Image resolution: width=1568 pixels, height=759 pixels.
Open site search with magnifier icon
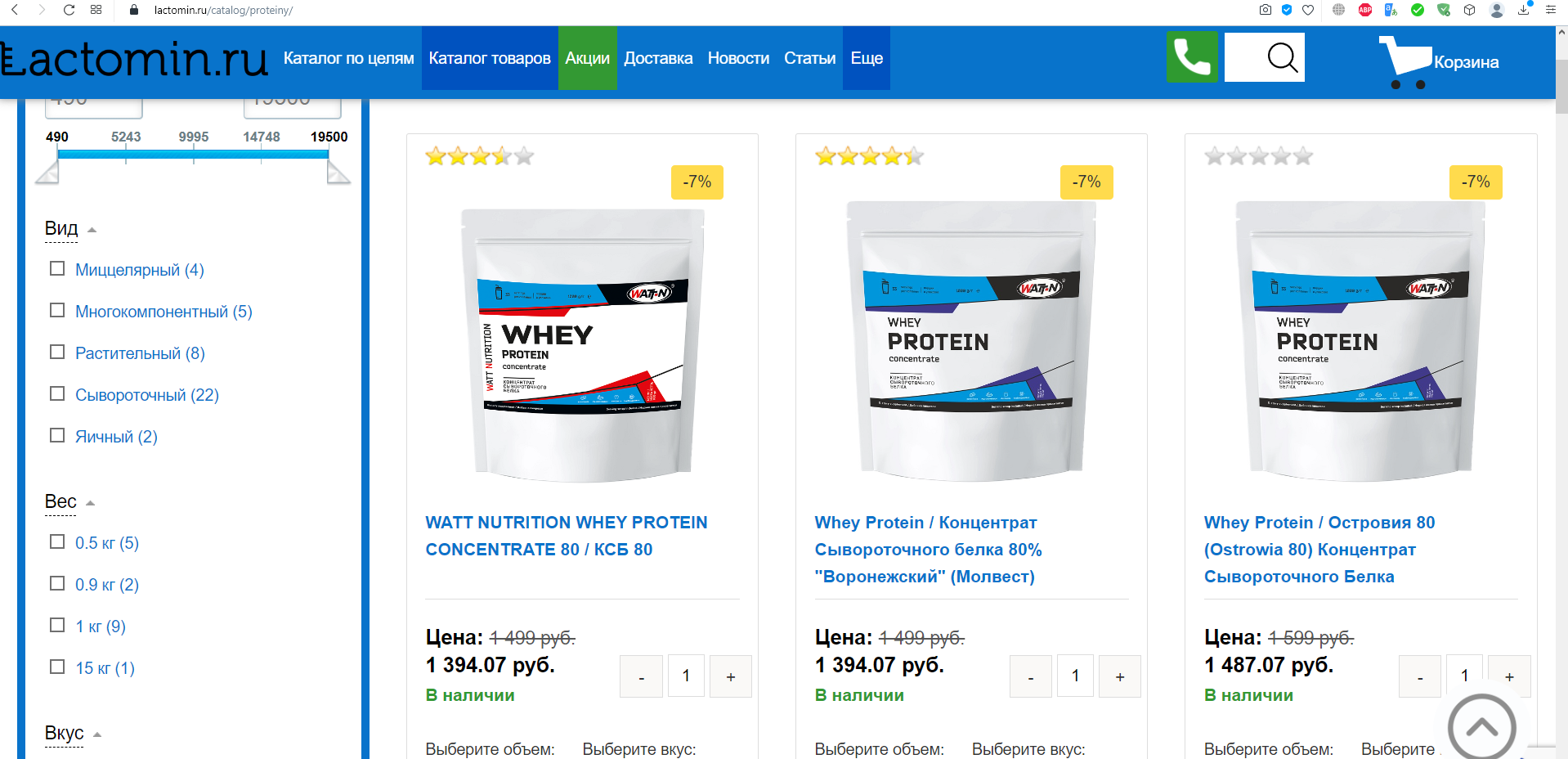1281,57
